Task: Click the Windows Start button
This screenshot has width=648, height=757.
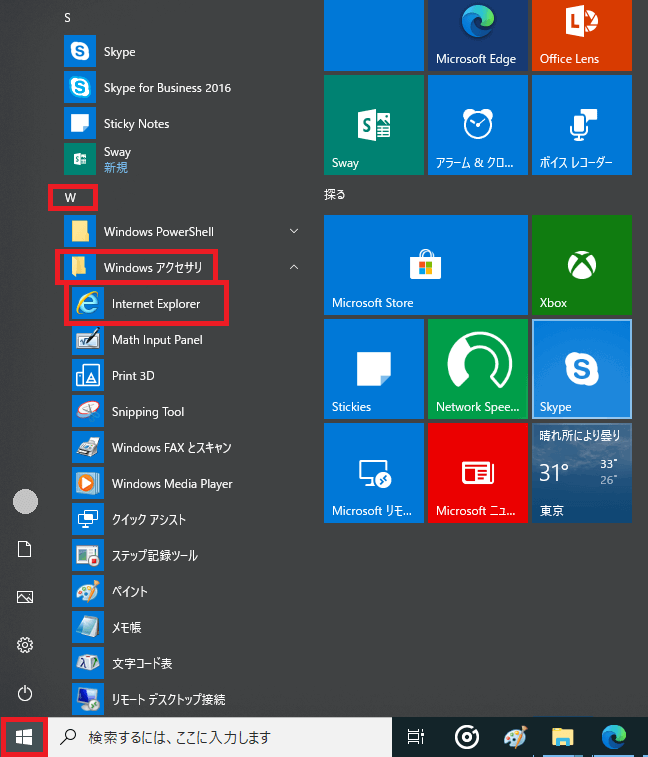Action: click(x=24, y=737)
